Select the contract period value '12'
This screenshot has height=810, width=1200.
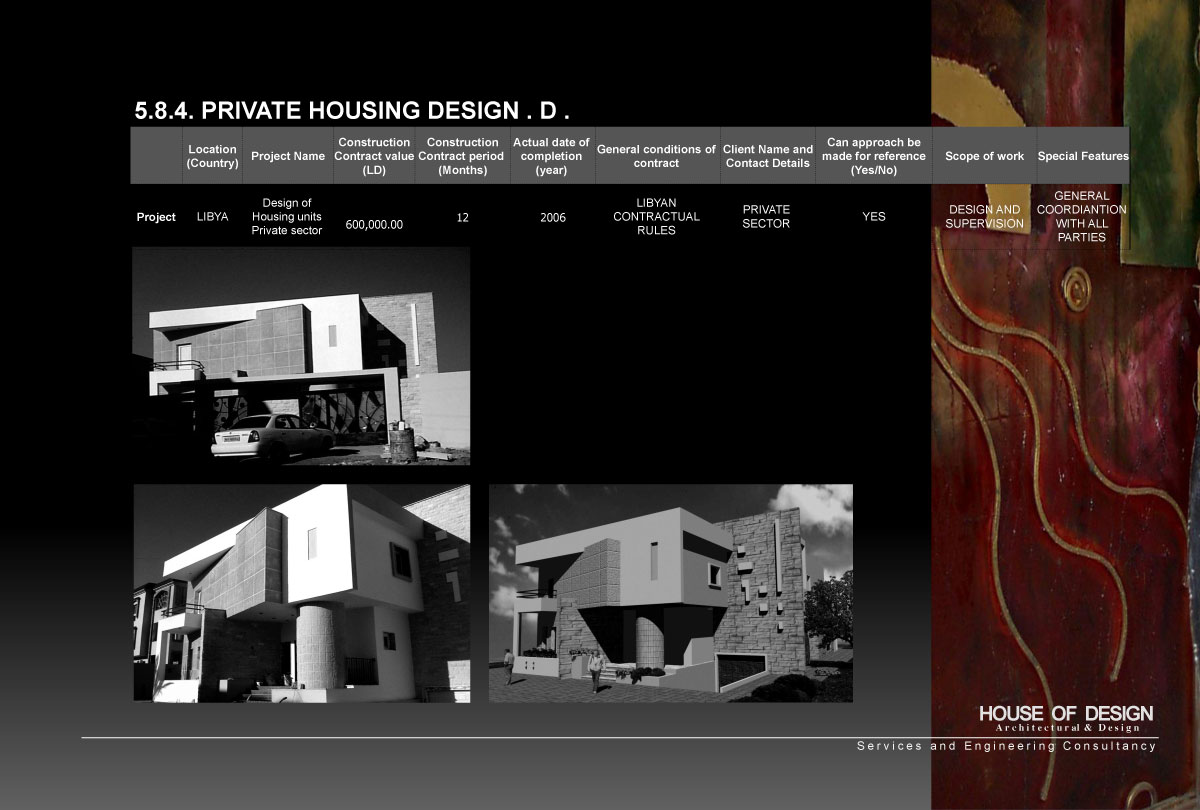pos(462,216)
